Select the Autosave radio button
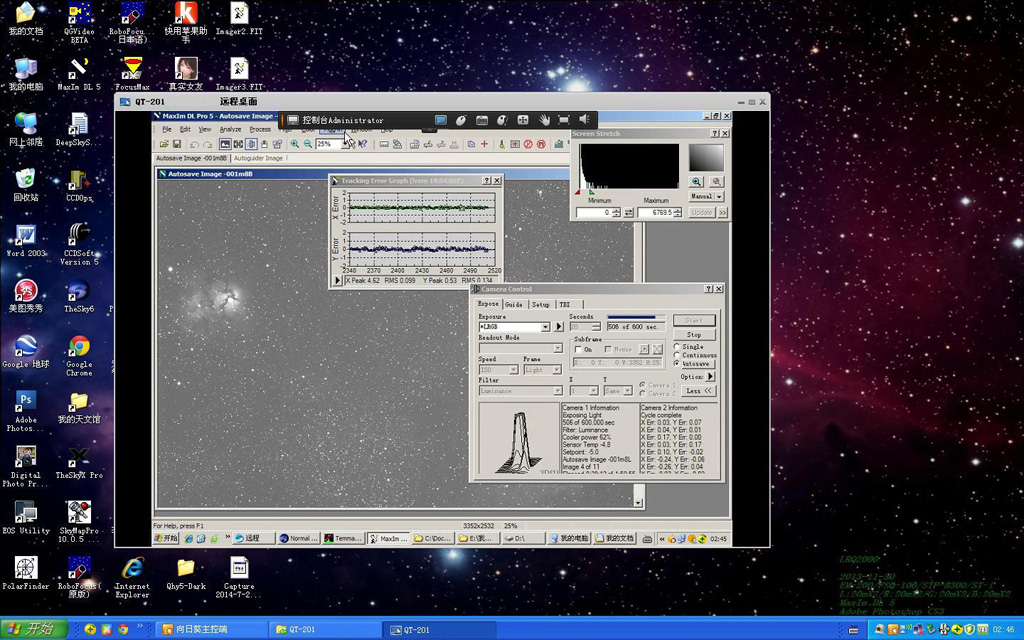Image resolution: width=1024 pixels, height=640 pixels. pos(677,364)
